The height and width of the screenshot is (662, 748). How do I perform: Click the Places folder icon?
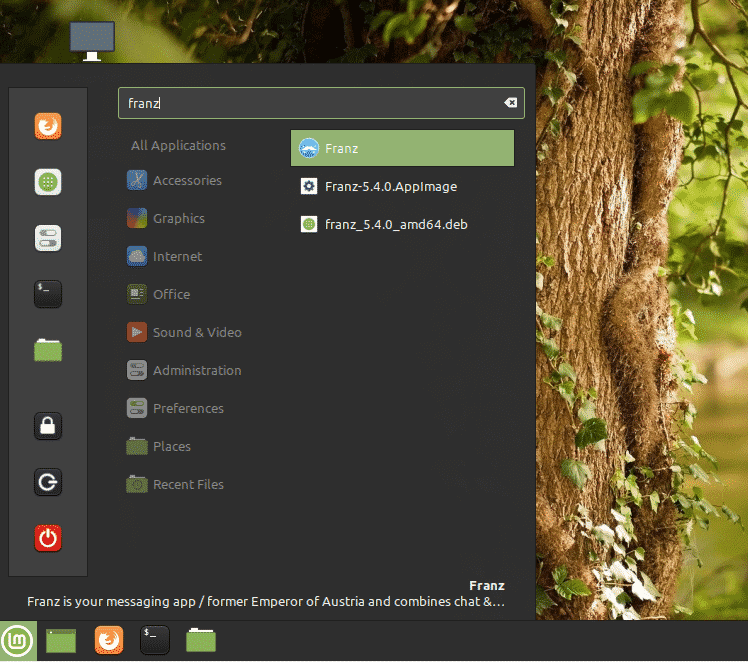137,446
